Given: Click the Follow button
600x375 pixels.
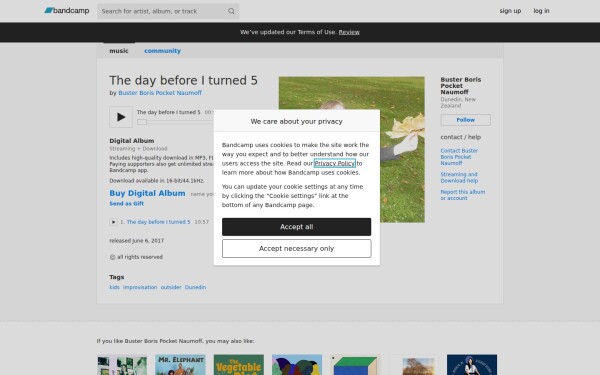Looking at the screenshot, I should pos(465,120).
